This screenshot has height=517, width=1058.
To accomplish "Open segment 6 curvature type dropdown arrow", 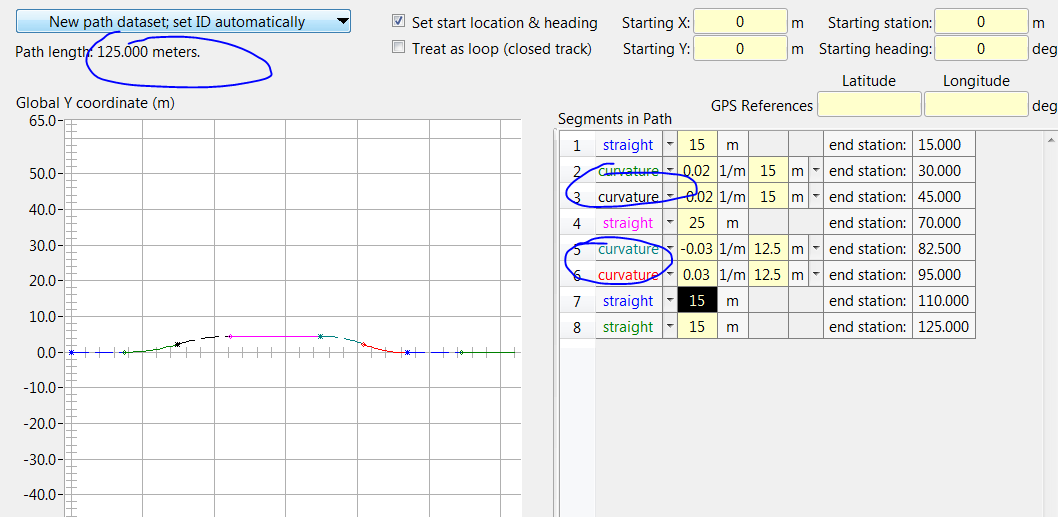I will [x=669, y=275].
